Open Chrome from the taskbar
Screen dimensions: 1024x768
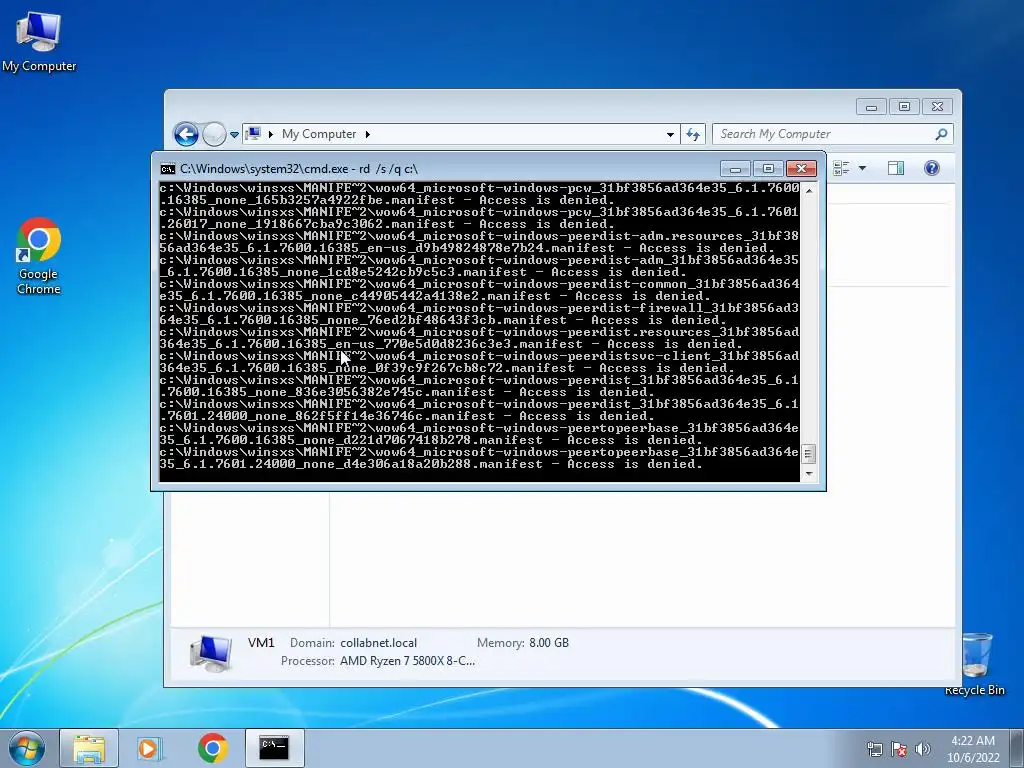(213, 748)
